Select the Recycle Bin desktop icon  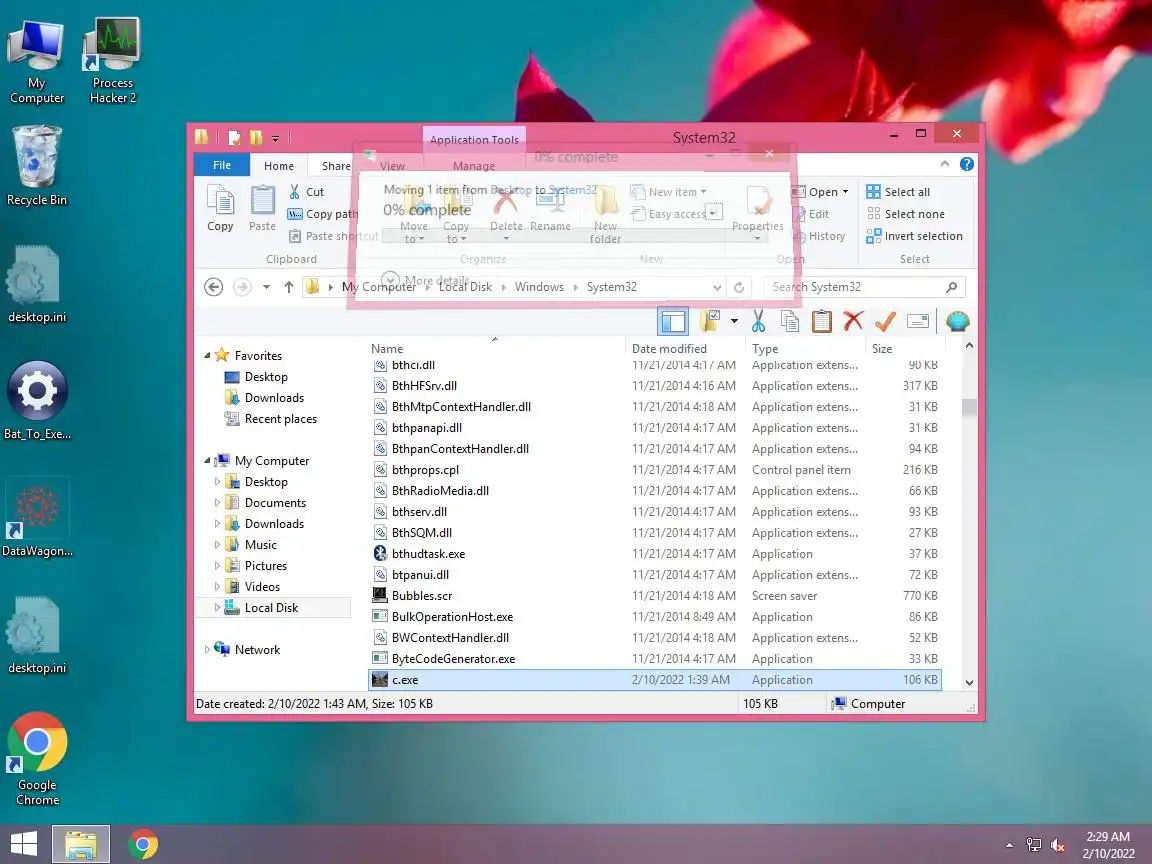pyautogui.click(x=36, y=166)
